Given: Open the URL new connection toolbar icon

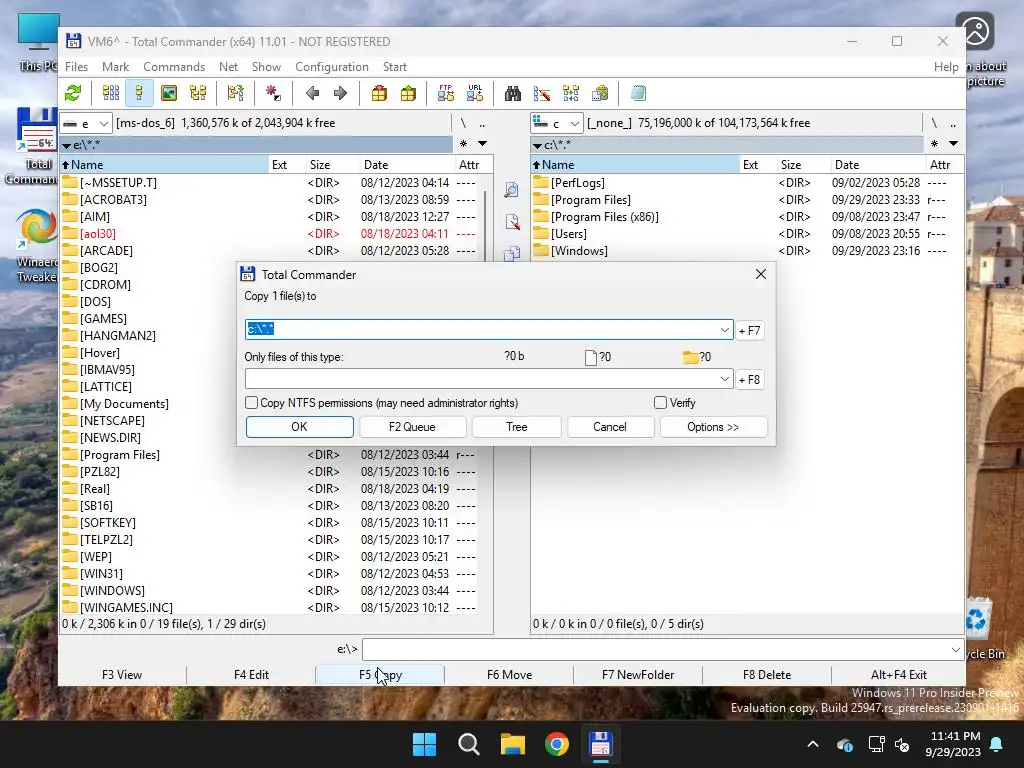Looking at the screenshot, I should click(x=475, y=93).
